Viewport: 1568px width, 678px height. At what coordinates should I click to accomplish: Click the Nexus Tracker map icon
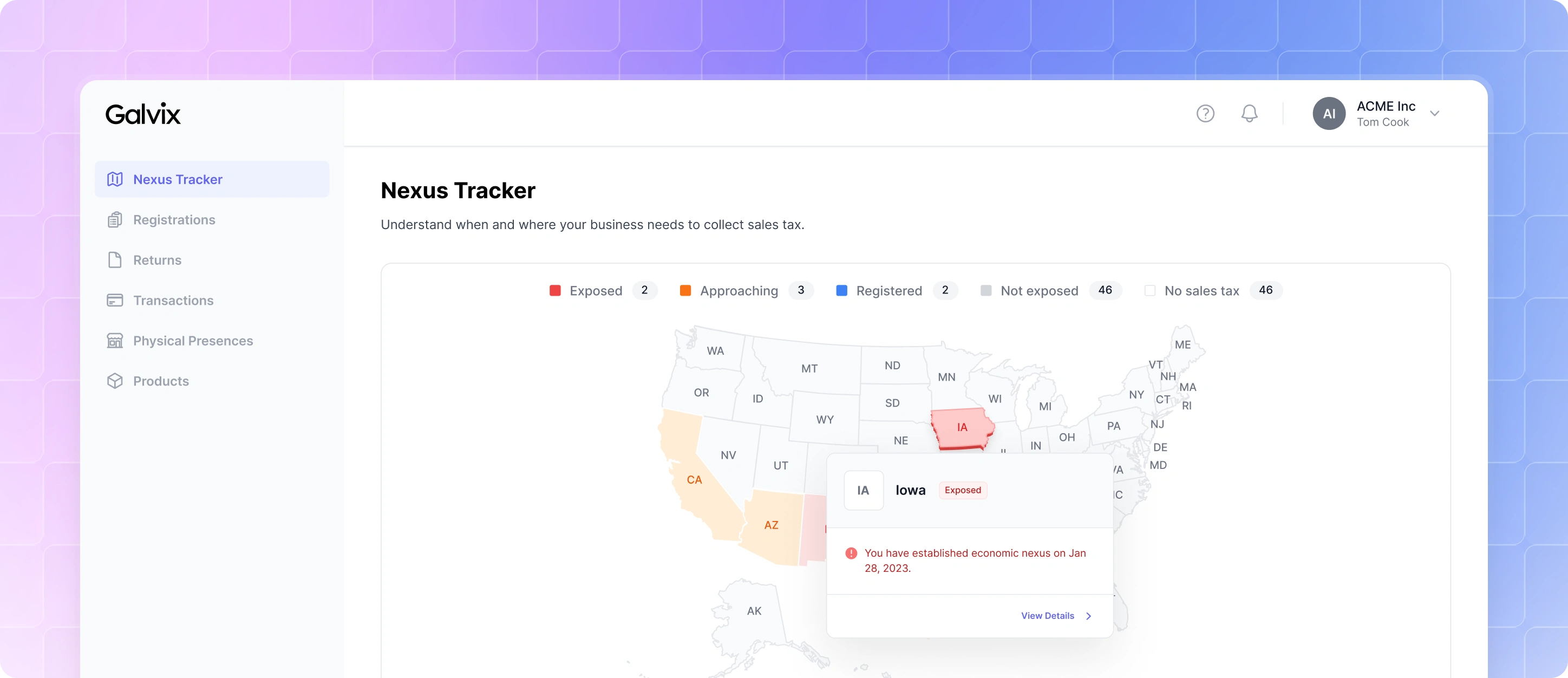115,179
